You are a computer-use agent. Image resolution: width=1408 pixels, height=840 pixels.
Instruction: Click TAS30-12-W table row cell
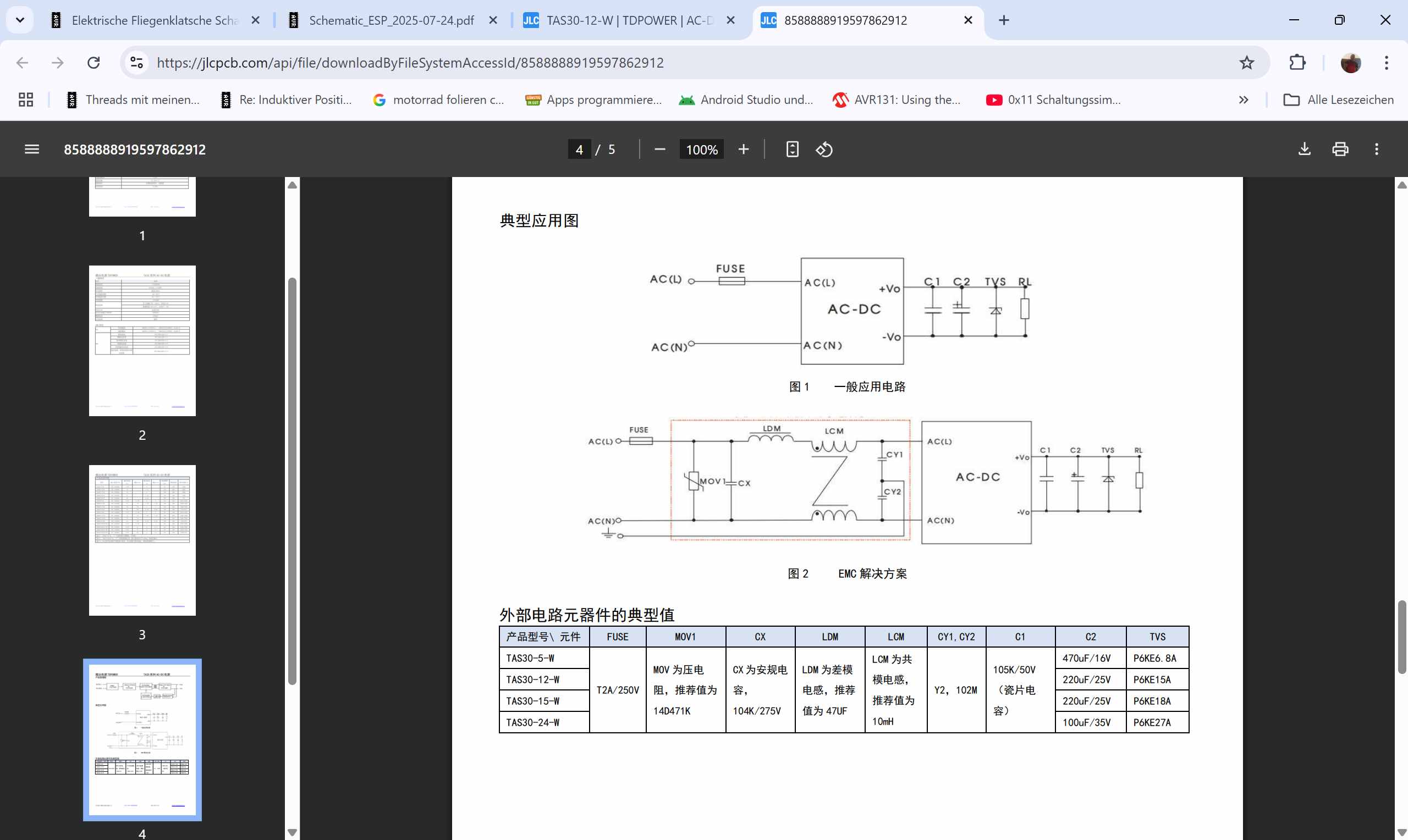click(x=543, y=679)
